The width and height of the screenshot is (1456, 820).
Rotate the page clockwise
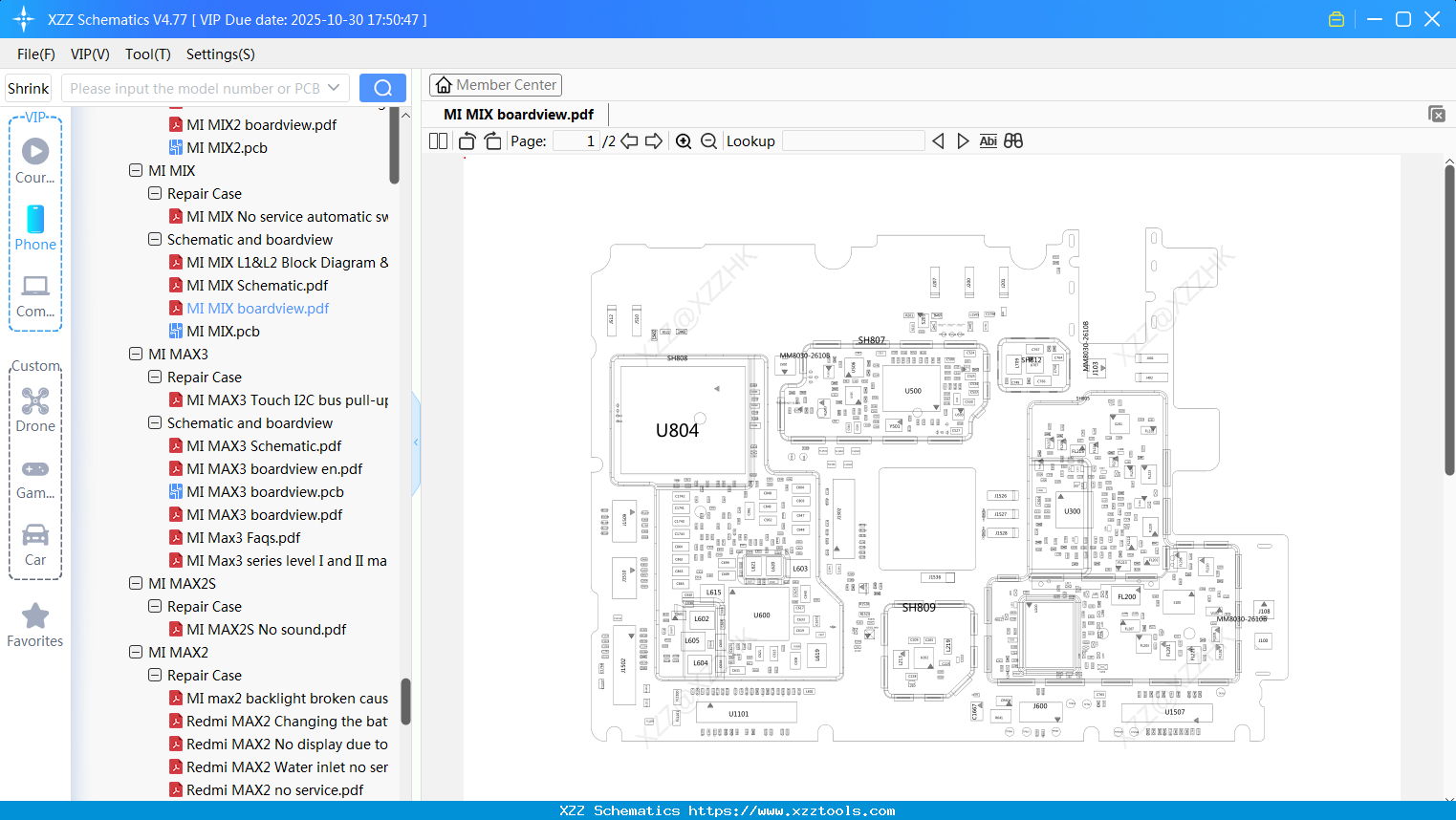[492, 141]
